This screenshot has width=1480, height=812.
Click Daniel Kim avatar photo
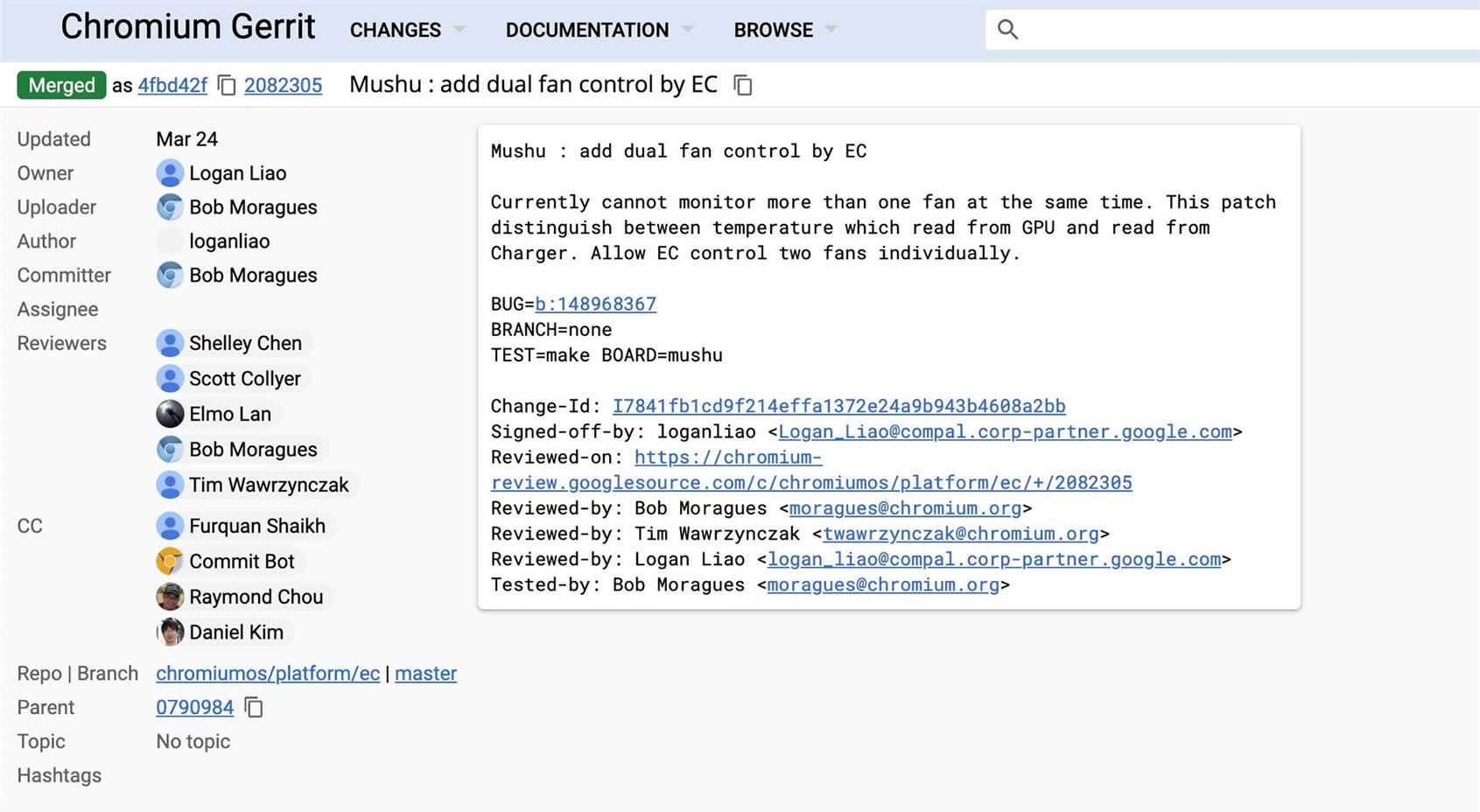[x=170, y=632]
